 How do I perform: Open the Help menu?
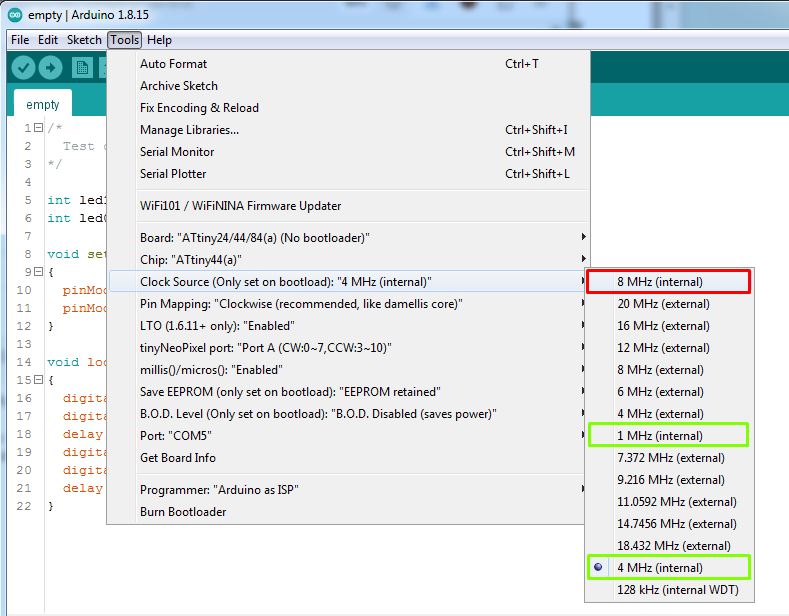click(x=159, y=40)
